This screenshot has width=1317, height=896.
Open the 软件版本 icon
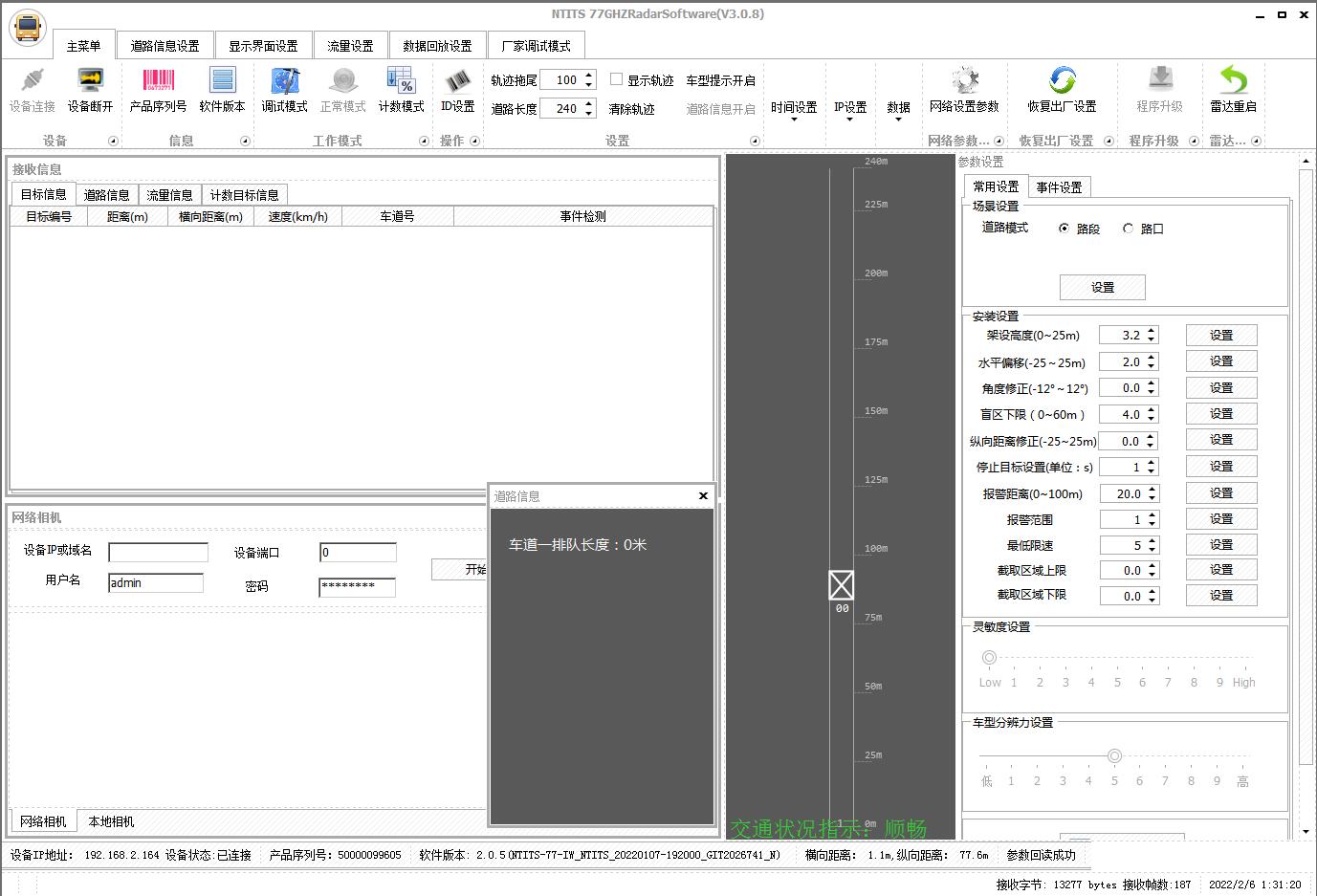coord(223,80)
